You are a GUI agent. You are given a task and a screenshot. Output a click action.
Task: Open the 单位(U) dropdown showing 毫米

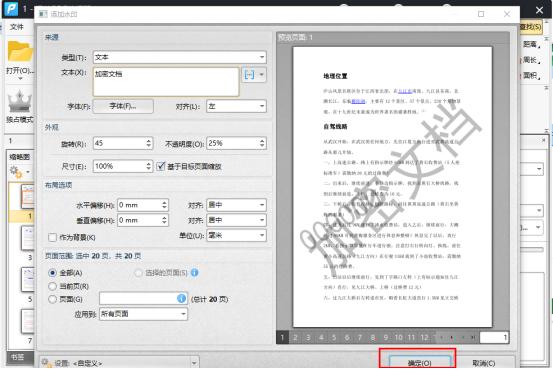click(x=236, y=235)
